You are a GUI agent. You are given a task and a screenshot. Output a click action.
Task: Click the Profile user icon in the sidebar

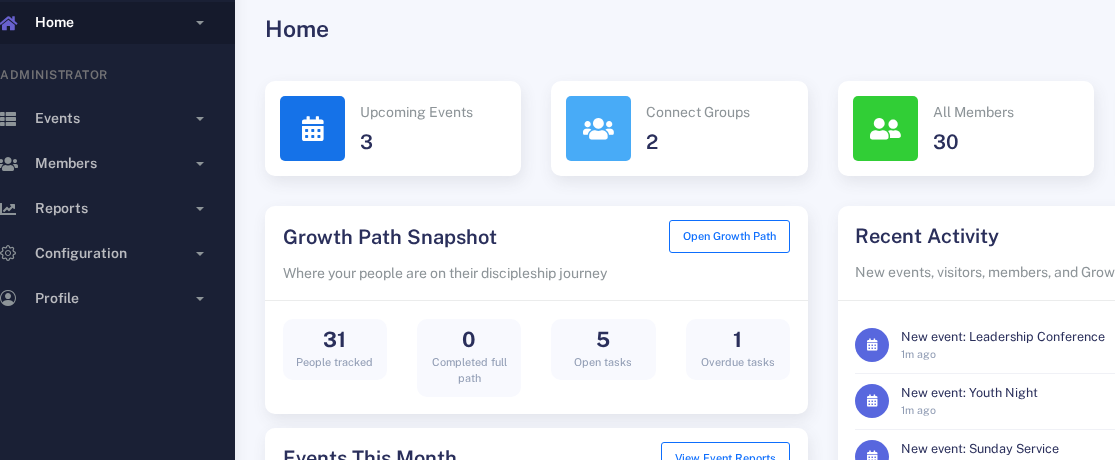click(8, 298)
